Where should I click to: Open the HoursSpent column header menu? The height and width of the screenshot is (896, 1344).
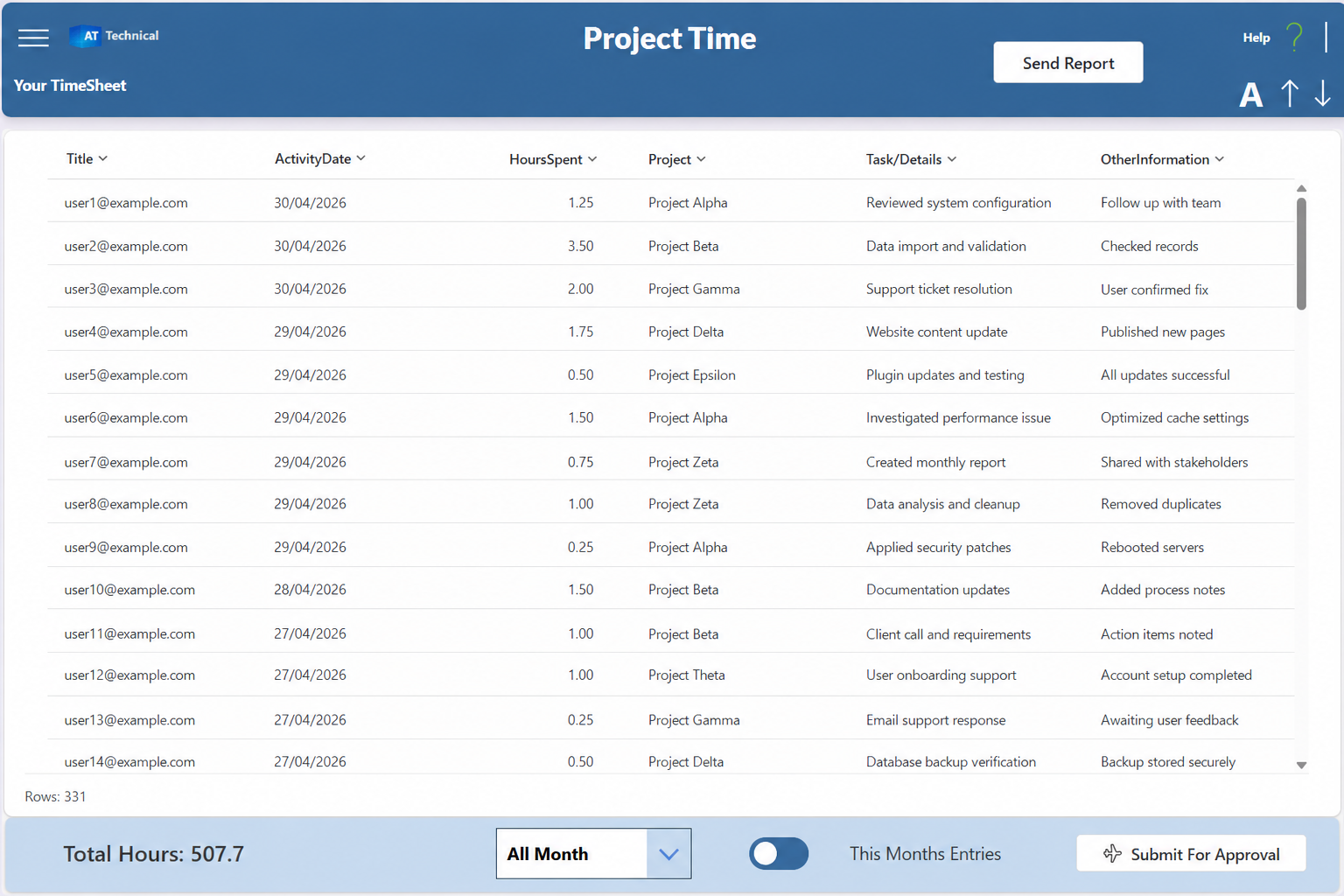tap(553, 159)
